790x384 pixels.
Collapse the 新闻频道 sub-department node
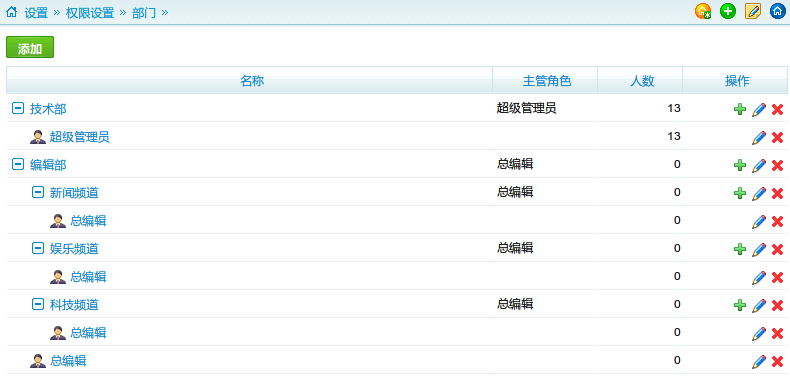click(x=38, y=192)
